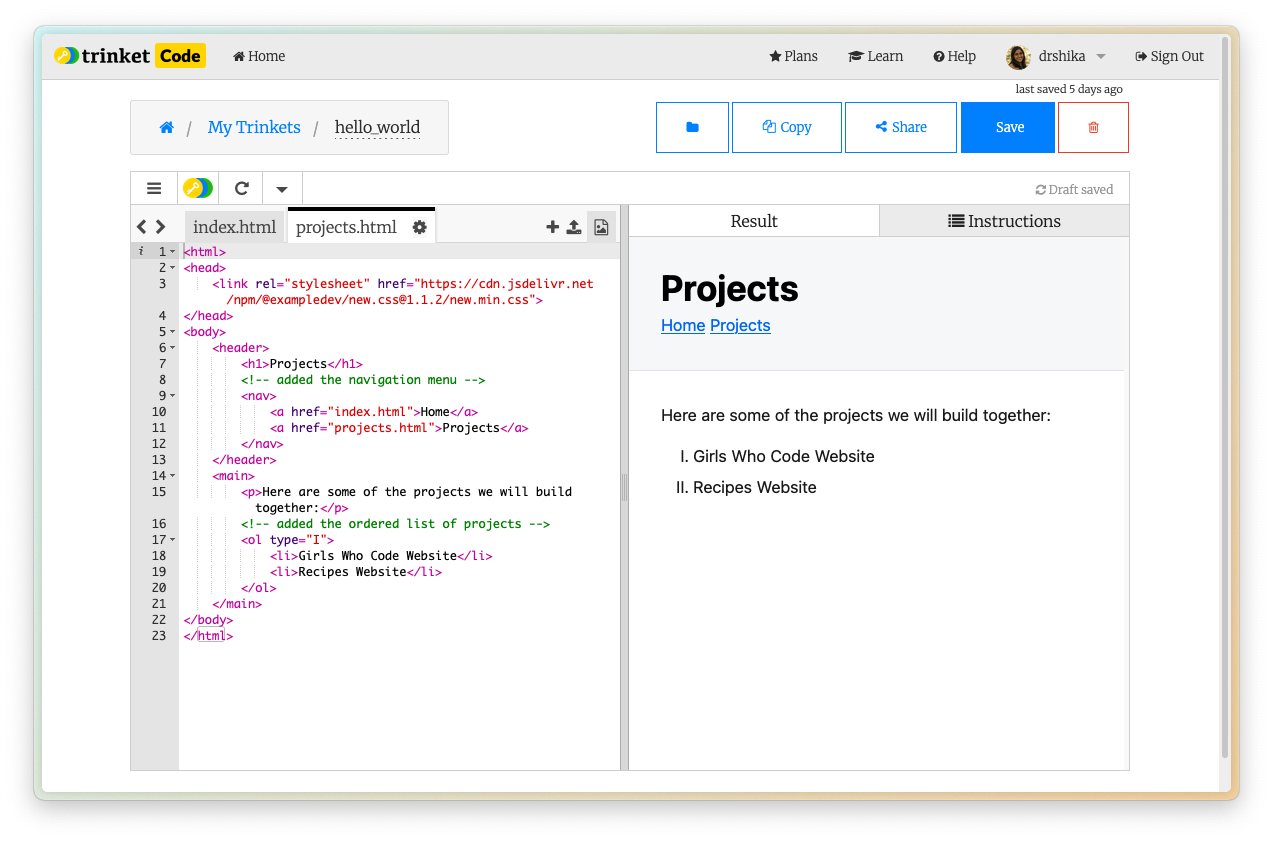Open My Trinkets breadcrumb link
Image resolution: width=1273 pixels, height=842 pixels.
[x=254, y=127]
